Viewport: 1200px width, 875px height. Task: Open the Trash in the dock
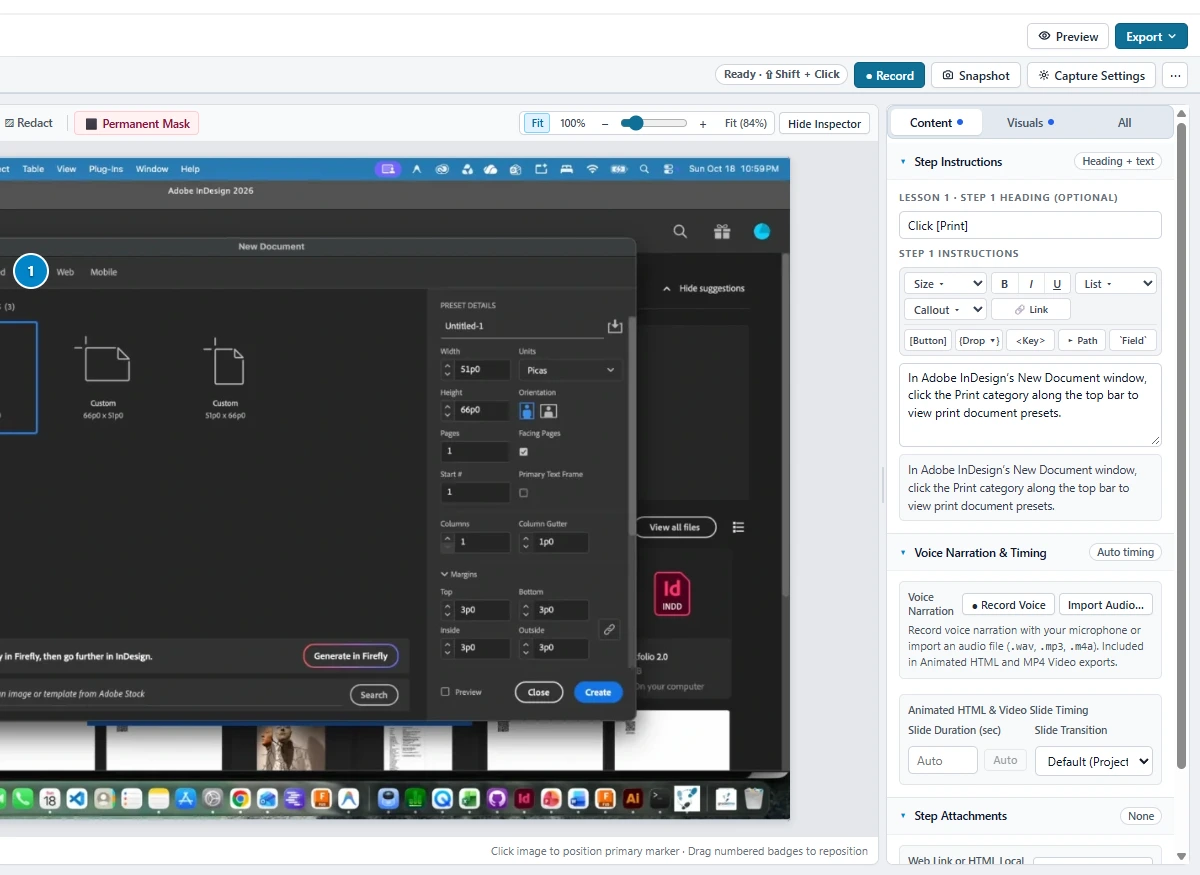point(754,799)
